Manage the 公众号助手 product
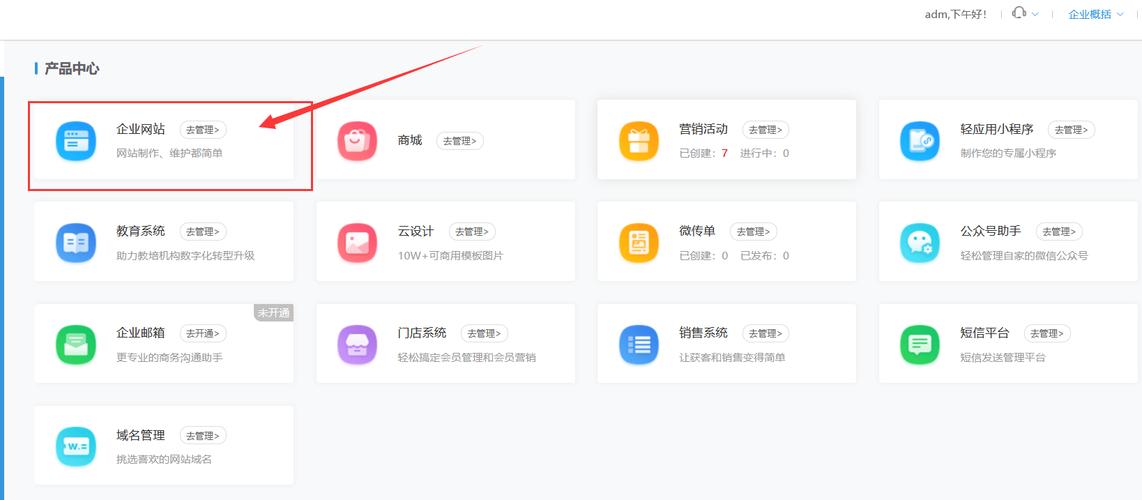Viewport: 1142px width, 500px height. (x=1059, y=232)
